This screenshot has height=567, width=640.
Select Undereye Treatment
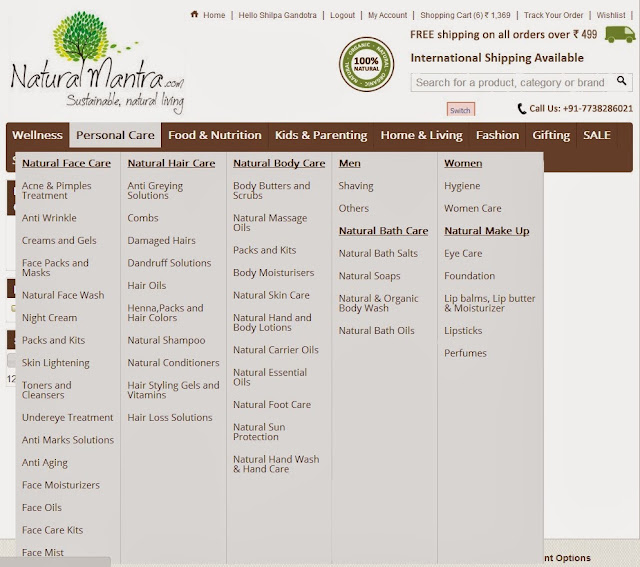click(67, 417)
